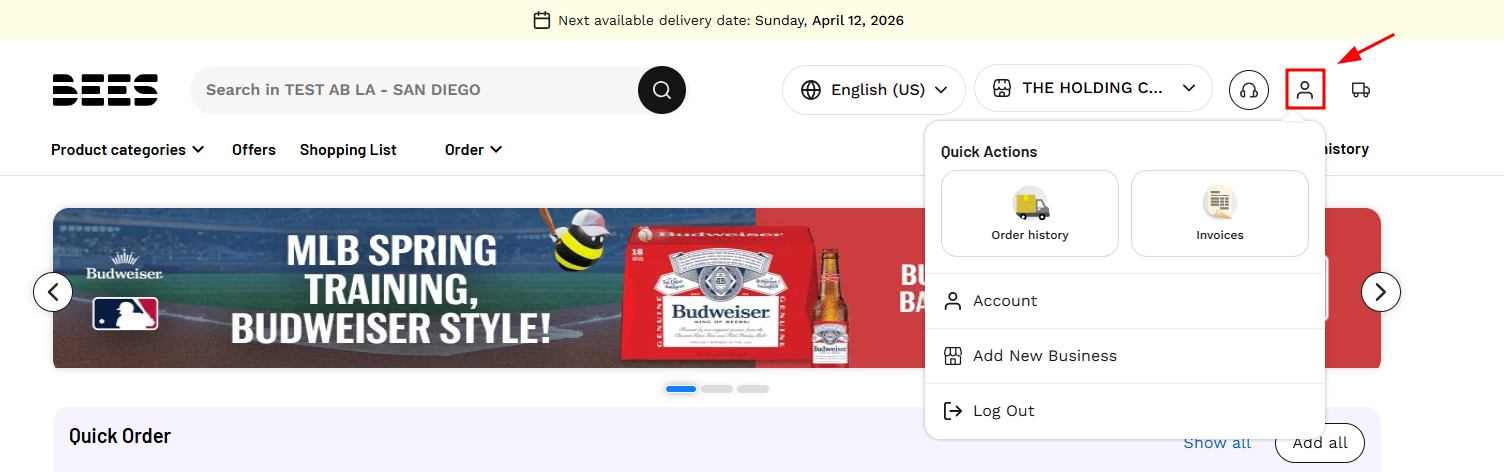Focus the Search in TEST AB LA field
This screenshot has width=1504, height=472.
[x=414, y=90]
